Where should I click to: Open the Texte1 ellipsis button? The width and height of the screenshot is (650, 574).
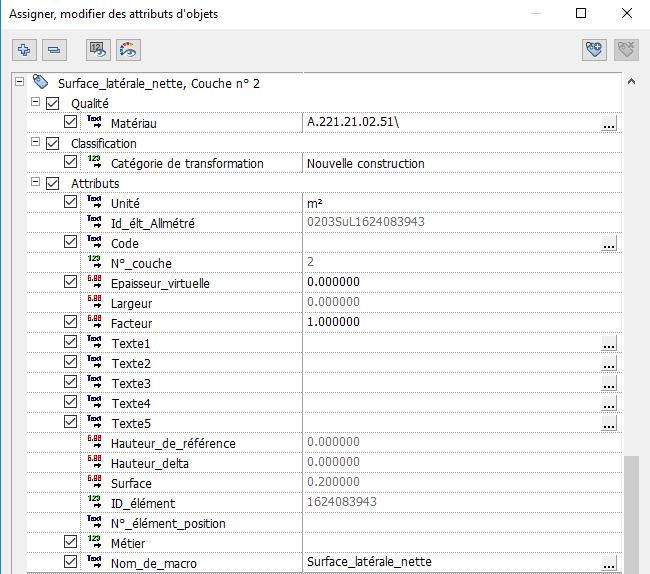click(609, 343)
